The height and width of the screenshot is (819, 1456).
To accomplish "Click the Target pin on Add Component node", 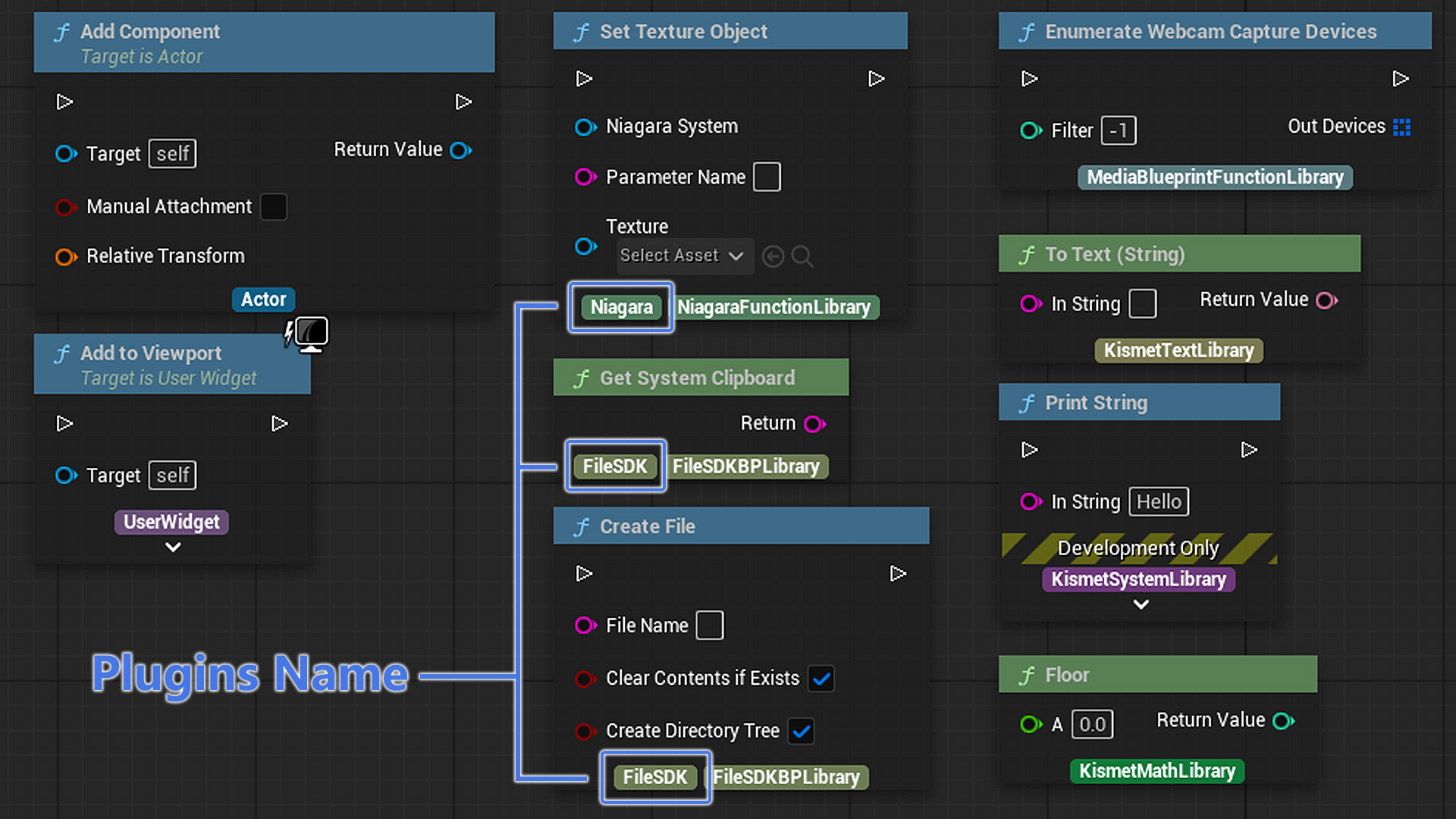I will point(66,154).
